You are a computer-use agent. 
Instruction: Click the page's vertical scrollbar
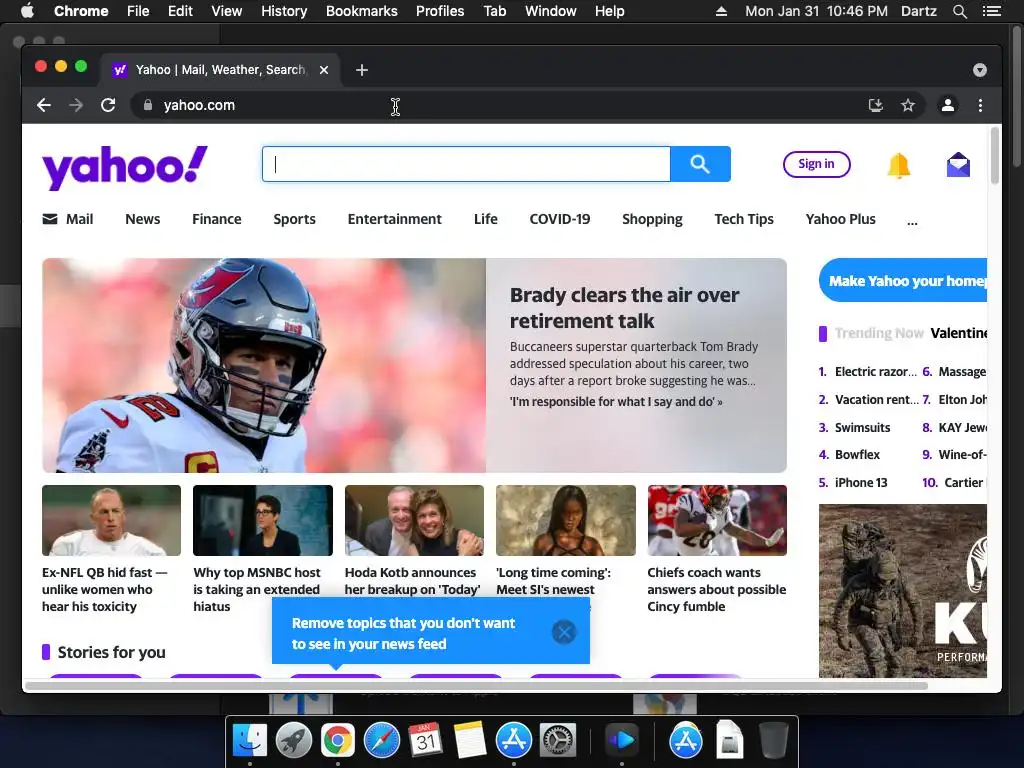pos(995,157)
